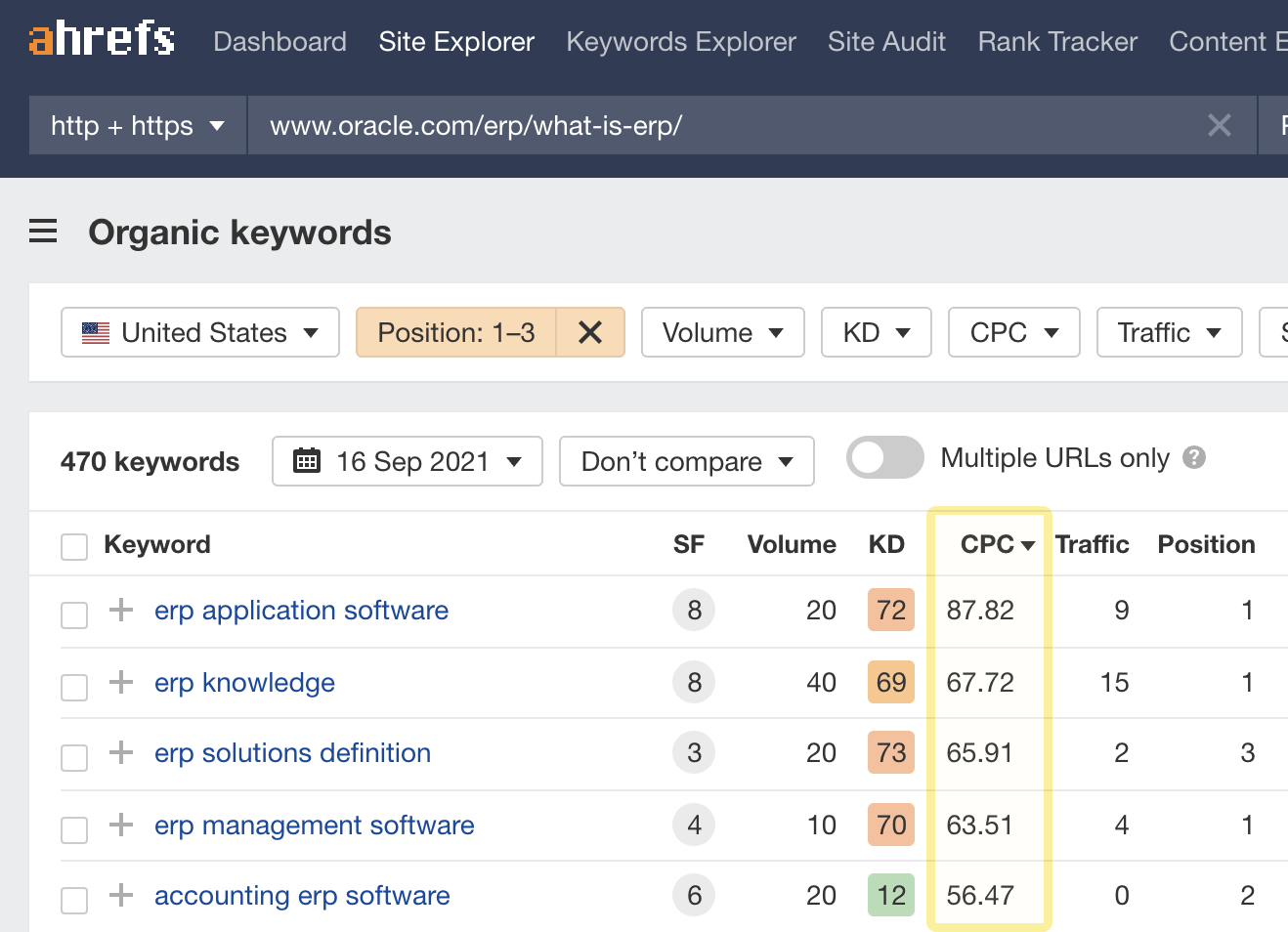This screenshot has width=1288, height=932.
Task: Expand the 'erp application software' row plus icon
Action: pyautogui.click(x=121, y=610)
